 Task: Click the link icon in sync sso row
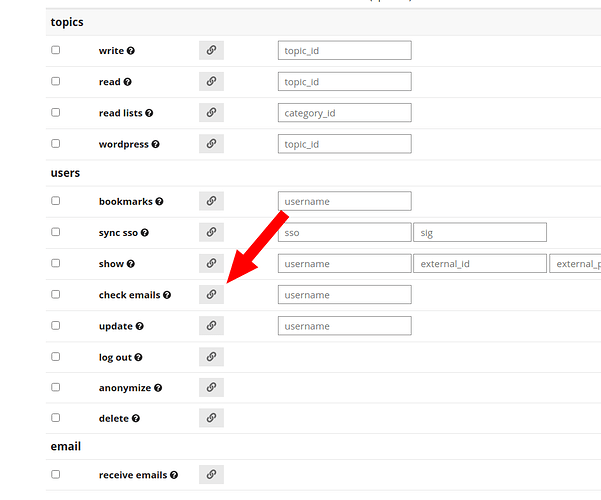tap(211, 232)
